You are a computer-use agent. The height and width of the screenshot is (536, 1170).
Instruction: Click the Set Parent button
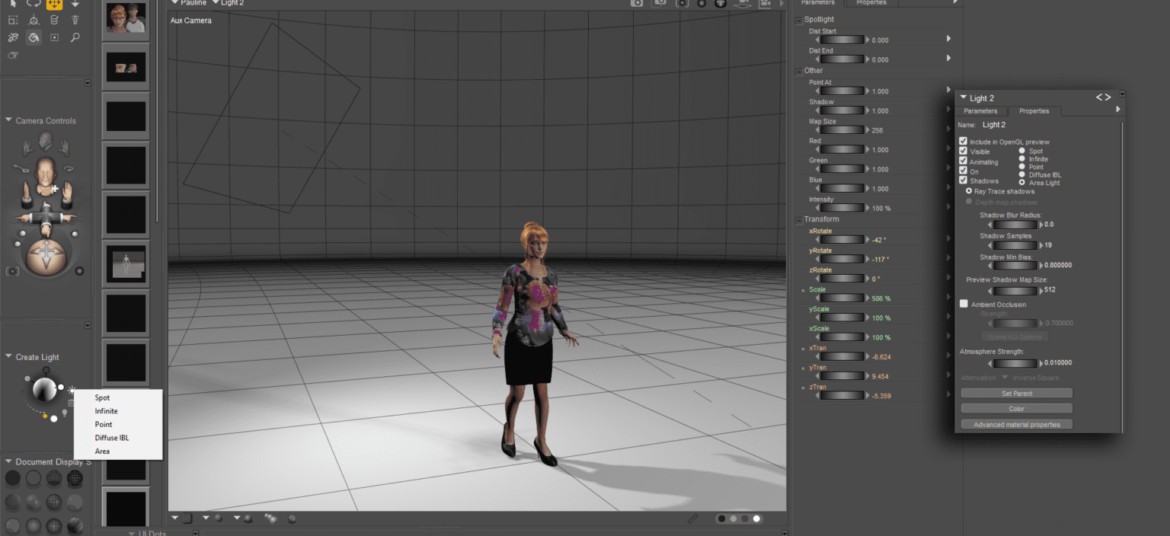[x=1016, y=393]
